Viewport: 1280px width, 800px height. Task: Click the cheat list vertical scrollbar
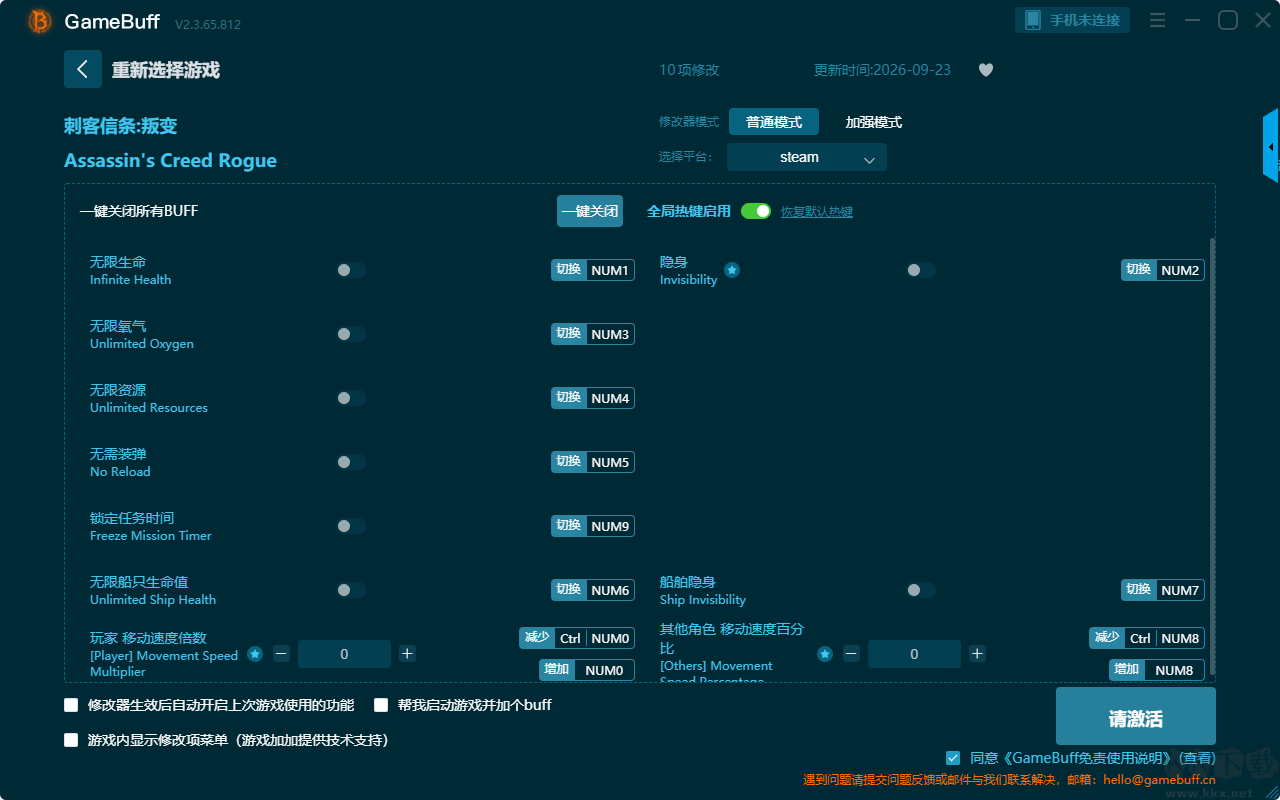(x=1213, y=457)
